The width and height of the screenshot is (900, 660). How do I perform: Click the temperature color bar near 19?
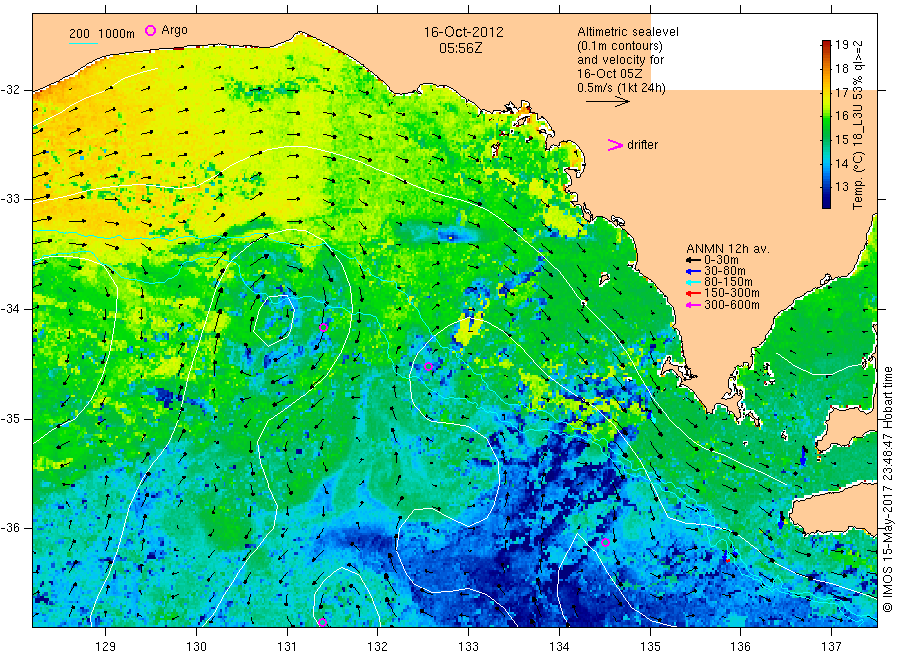coord(826,45)
